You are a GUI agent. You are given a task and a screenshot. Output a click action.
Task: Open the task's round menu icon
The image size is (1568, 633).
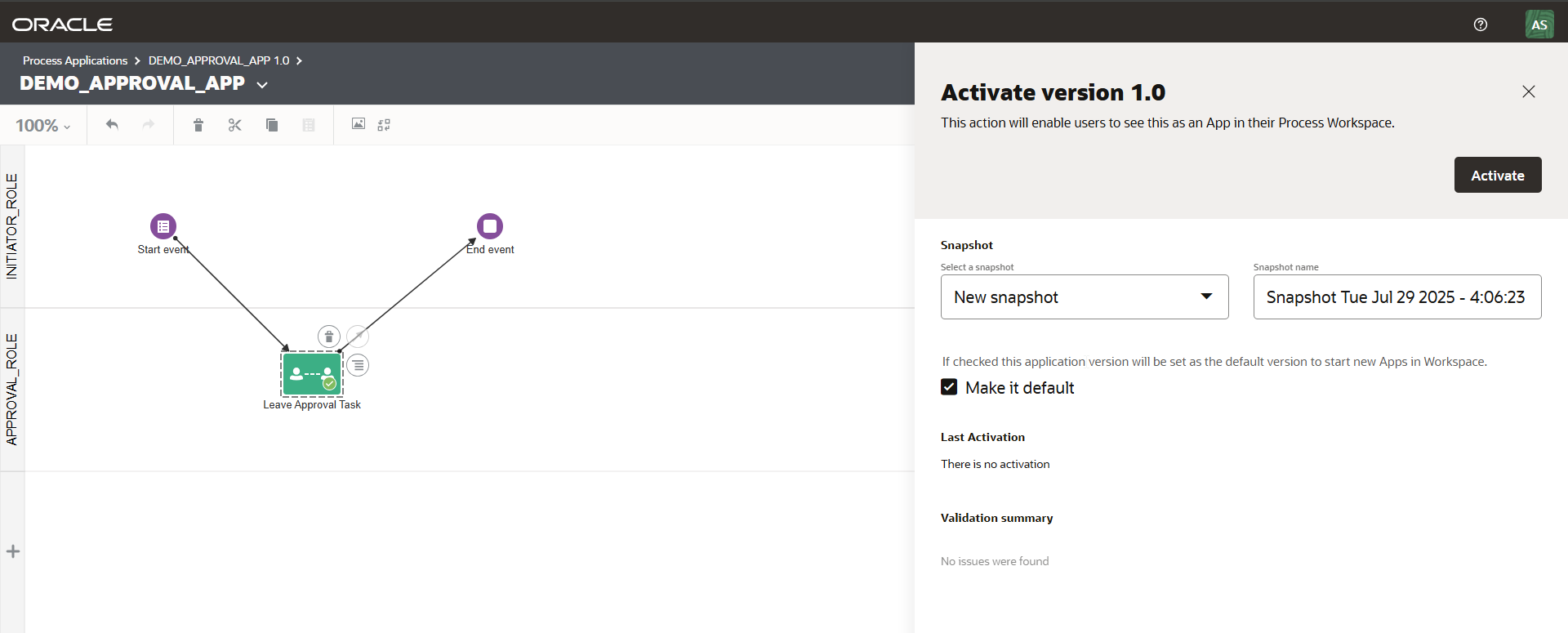(x=358, y=365)
